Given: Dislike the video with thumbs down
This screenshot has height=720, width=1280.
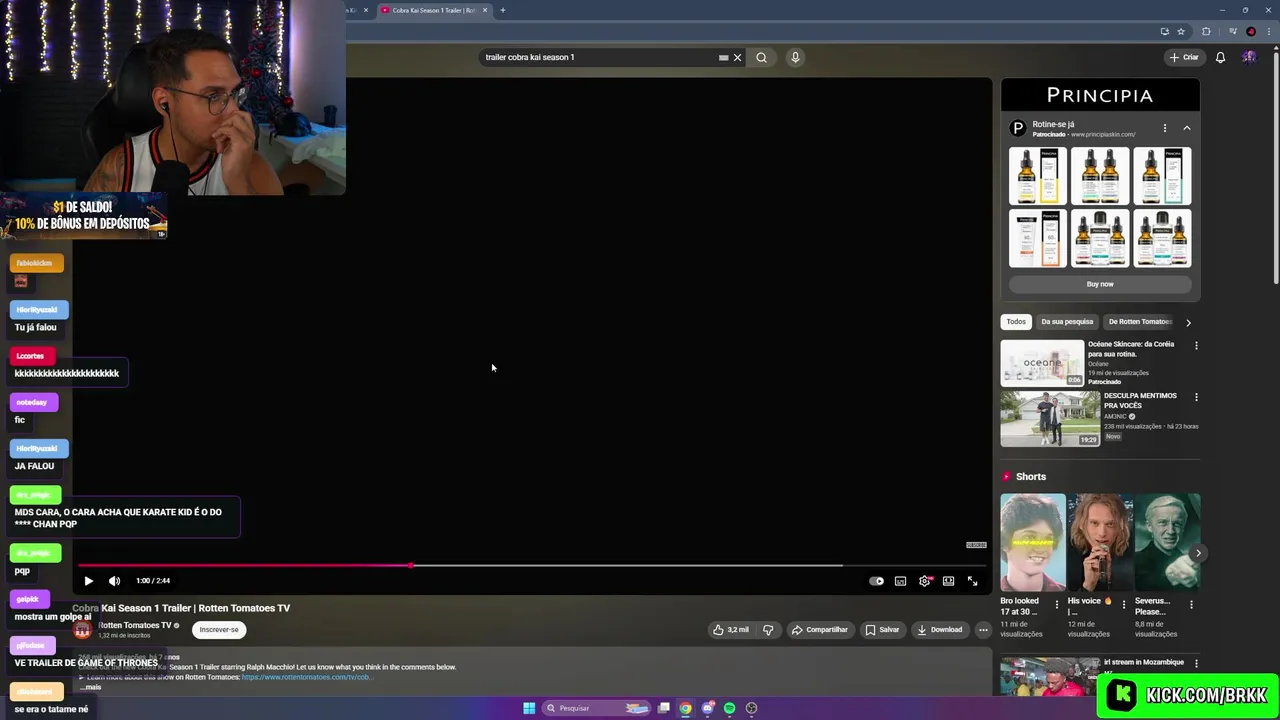Looking at the screenshot, I should 768,630.
